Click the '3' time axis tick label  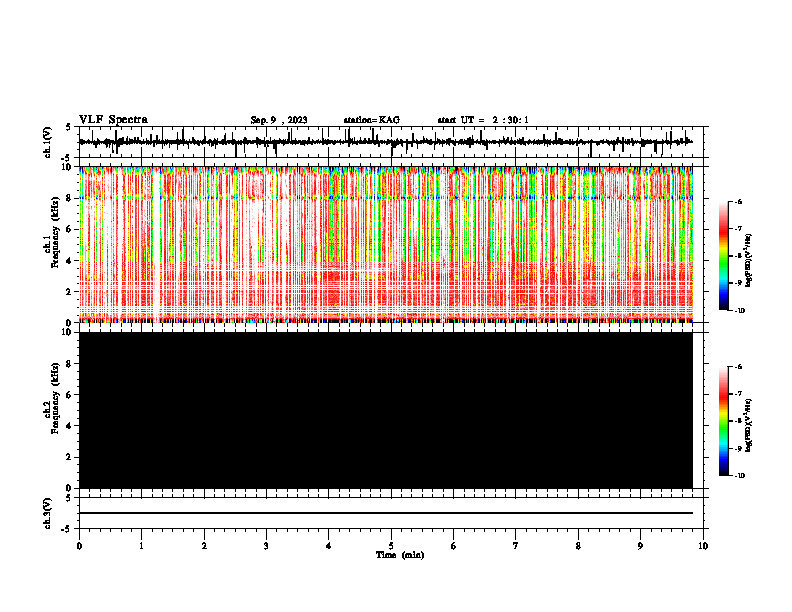coord(266,546)
